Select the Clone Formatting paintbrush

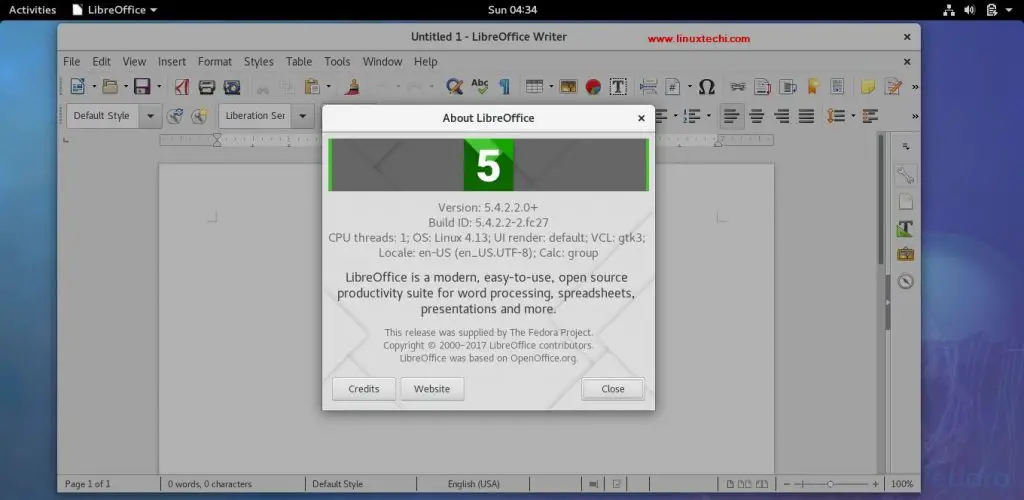pyautogui.click(x=352, y=86)
